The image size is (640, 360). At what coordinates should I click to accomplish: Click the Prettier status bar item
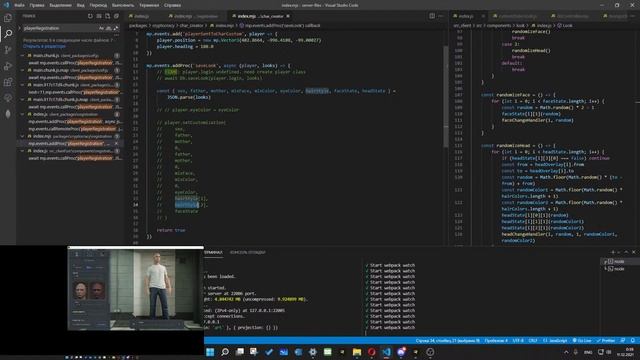pyautogui.click(x=606, y=340)
